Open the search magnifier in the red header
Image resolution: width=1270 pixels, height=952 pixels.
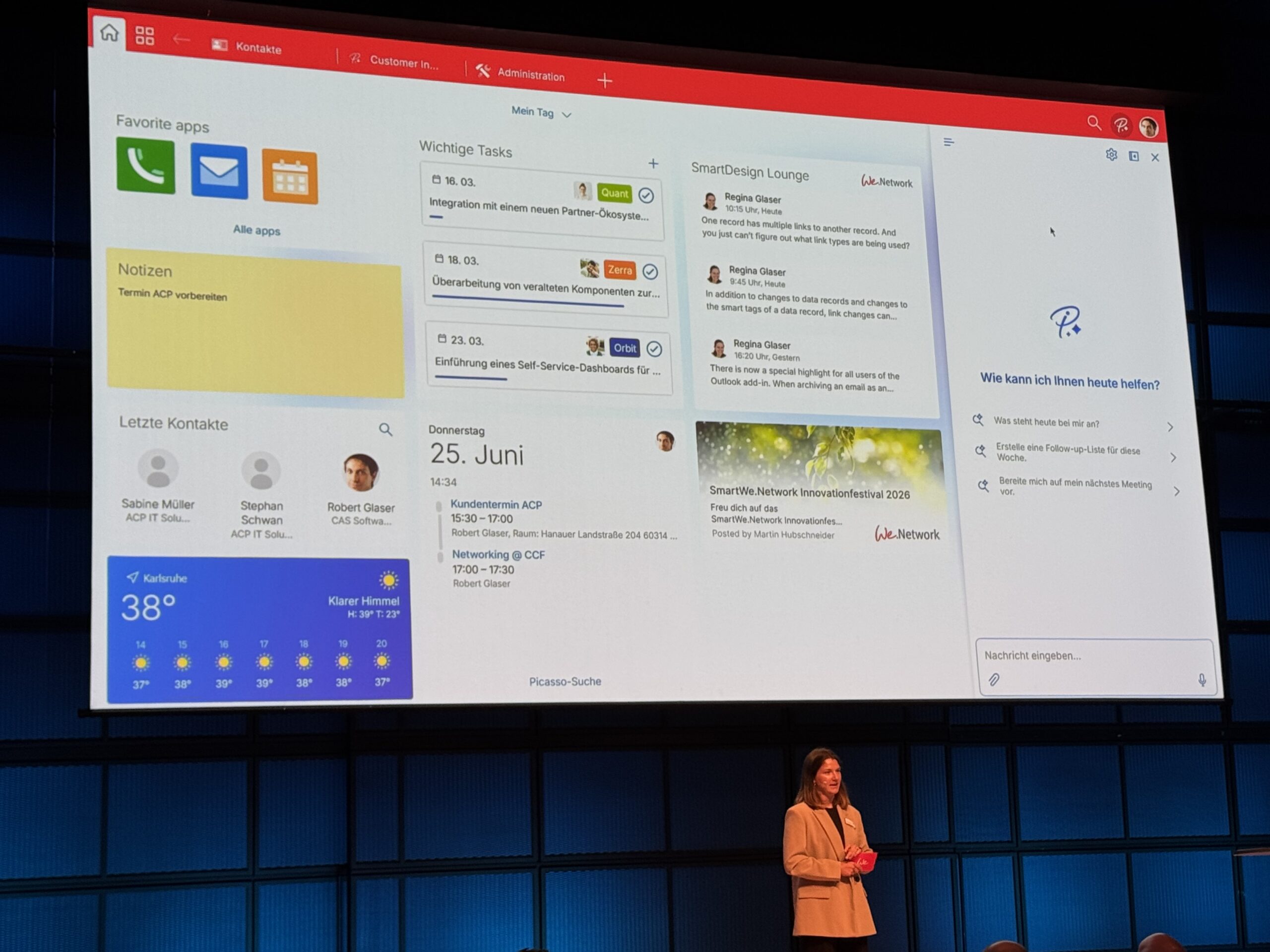[x=1094, y=123]
